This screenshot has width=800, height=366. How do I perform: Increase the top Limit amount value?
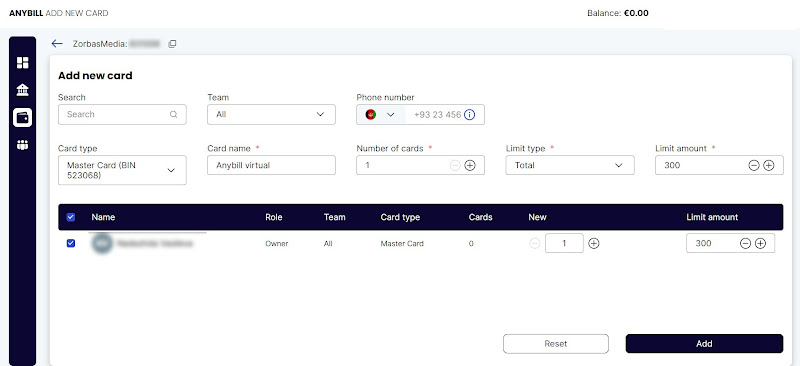point(769,165)
